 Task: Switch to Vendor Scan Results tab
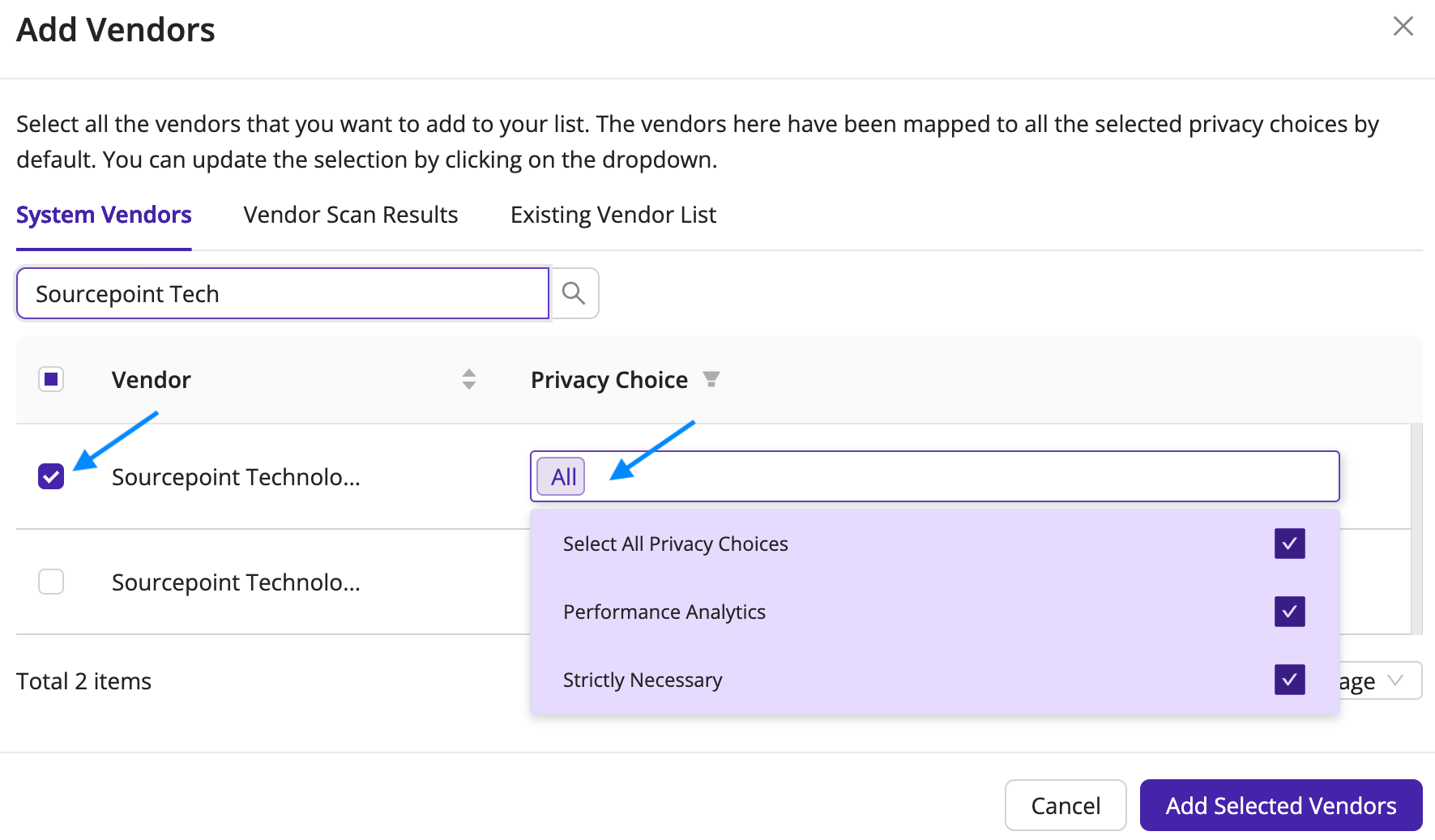[x=351, y=215]
